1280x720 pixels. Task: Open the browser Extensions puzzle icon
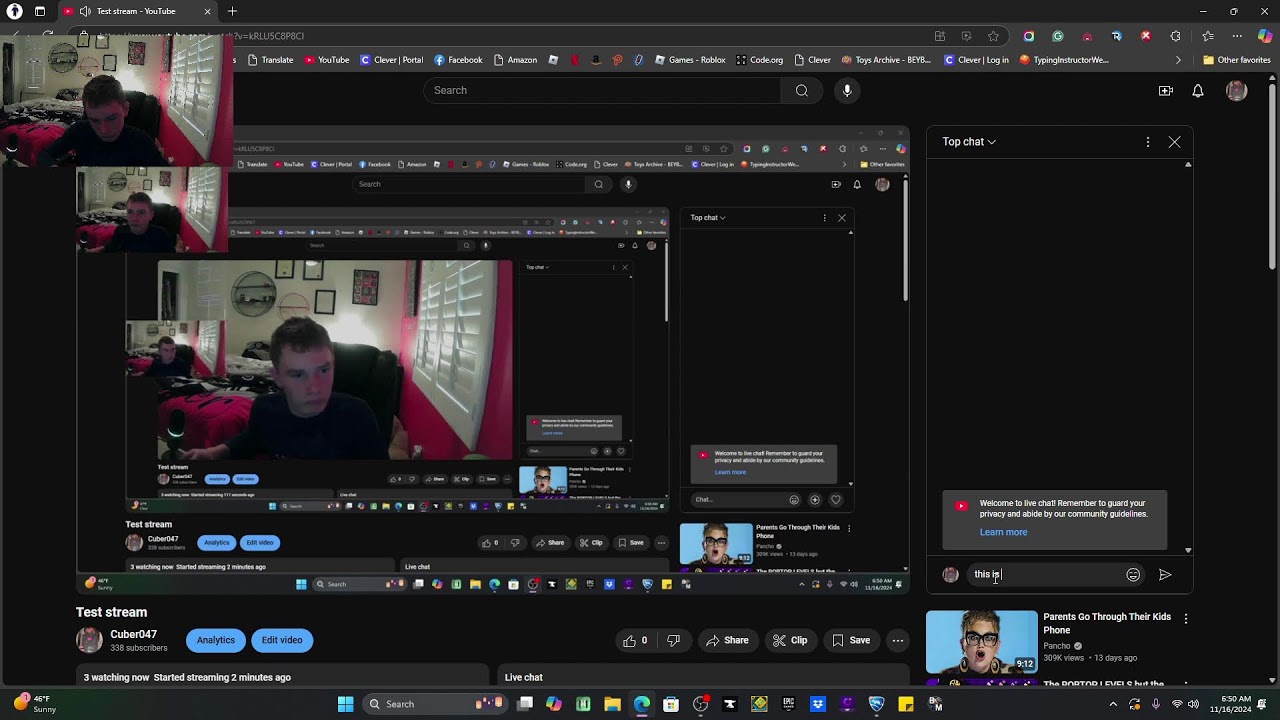(x=1176, y=36)
